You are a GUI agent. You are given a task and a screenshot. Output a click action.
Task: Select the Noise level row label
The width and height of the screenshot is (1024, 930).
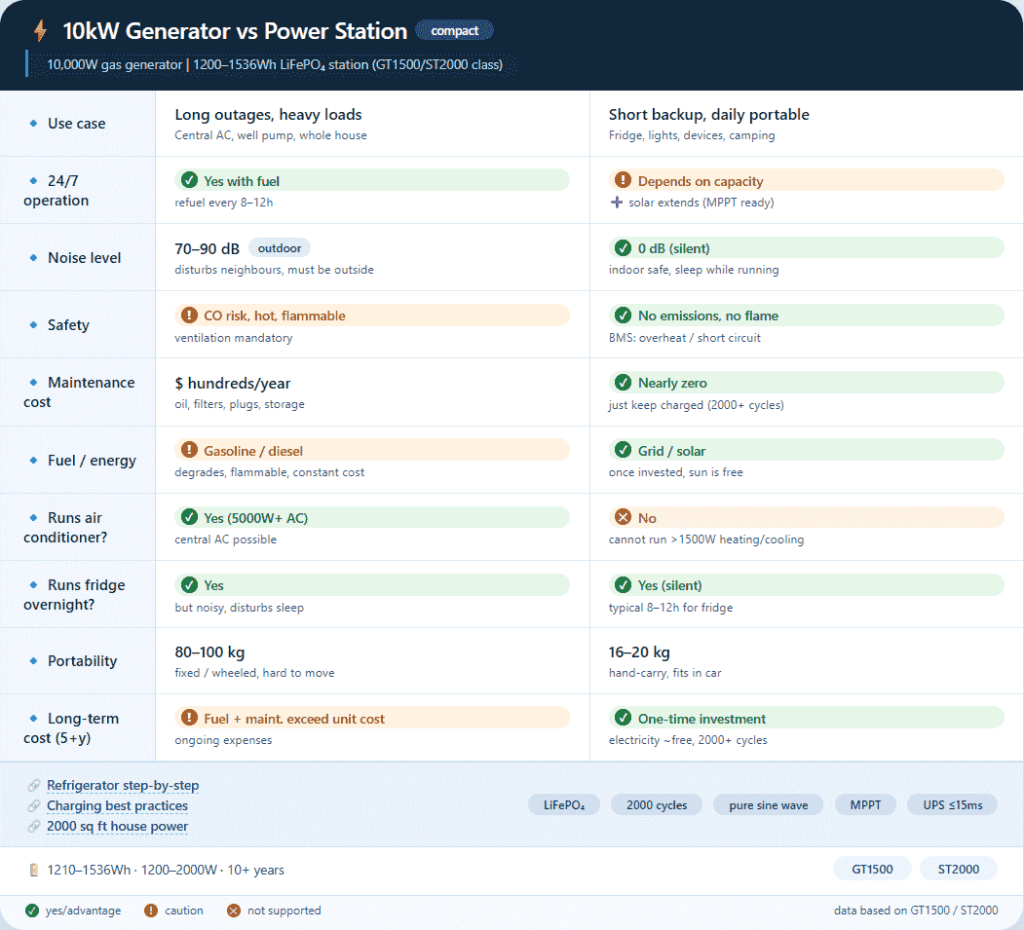pyautogui.click(x=84, y=258)
